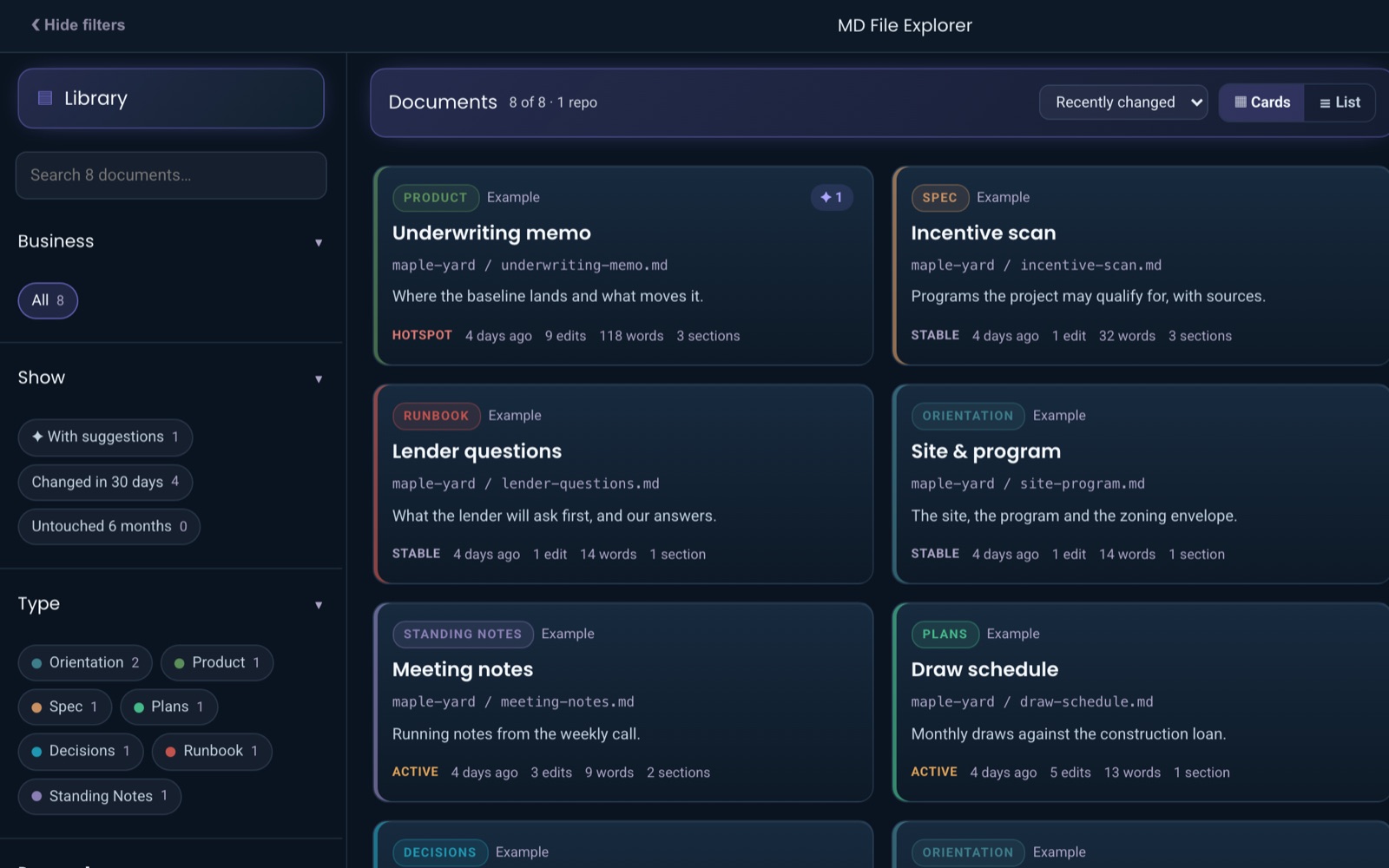The height and width of the screenshot is (868, 1389).
Task: Filter by Runbook type chip
Action: click(x=212, y=751)
